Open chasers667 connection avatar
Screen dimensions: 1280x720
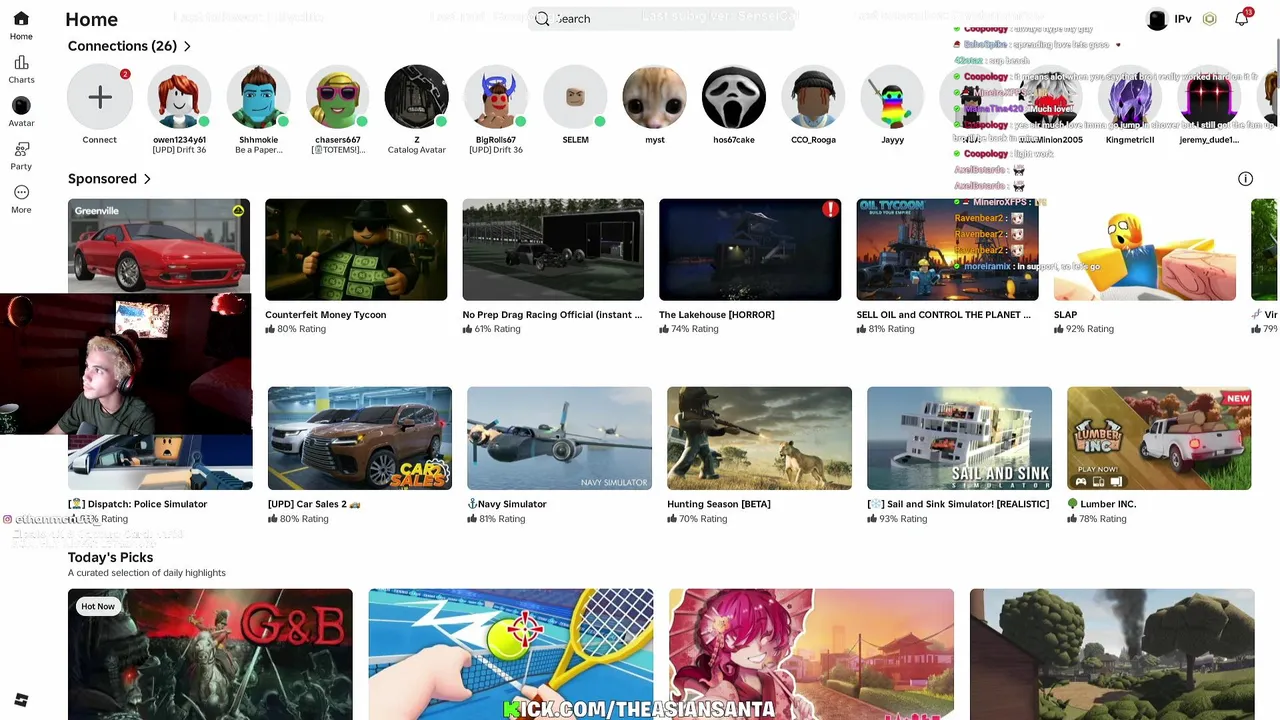(338, 97)
